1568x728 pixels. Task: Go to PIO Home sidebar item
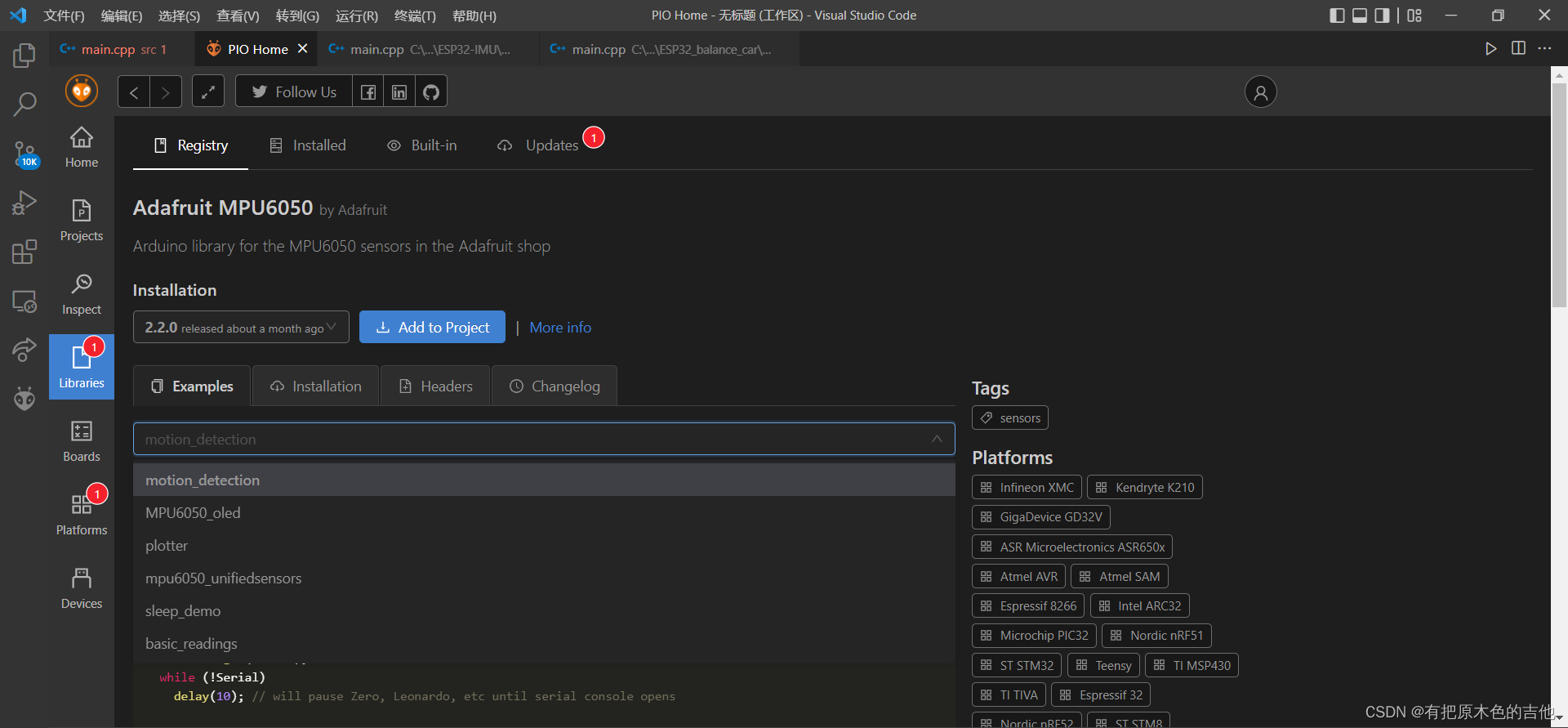tap(82, 147)
